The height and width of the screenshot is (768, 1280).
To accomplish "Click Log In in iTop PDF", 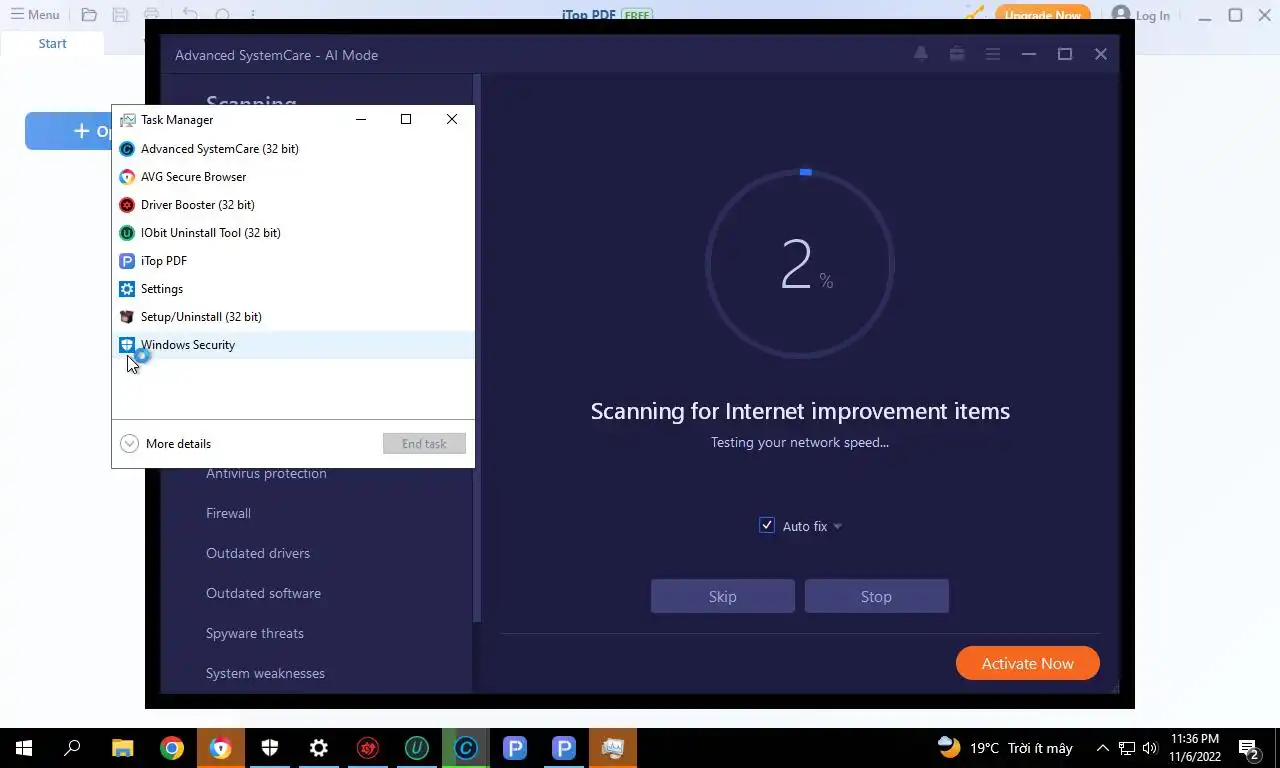I will (1141, 15).
